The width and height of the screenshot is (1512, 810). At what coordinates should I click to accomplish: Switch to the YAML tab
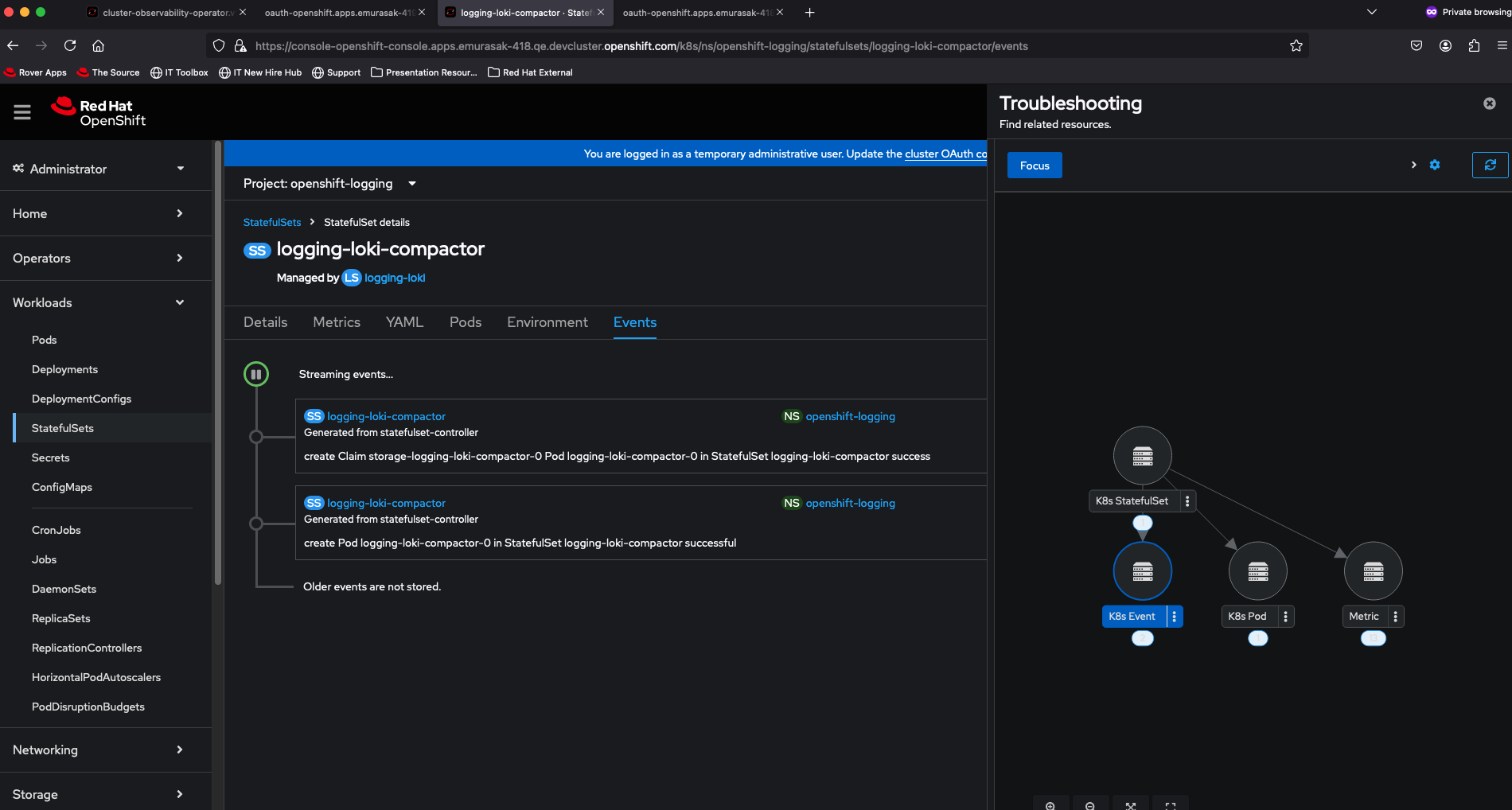(x=404, y=322)
